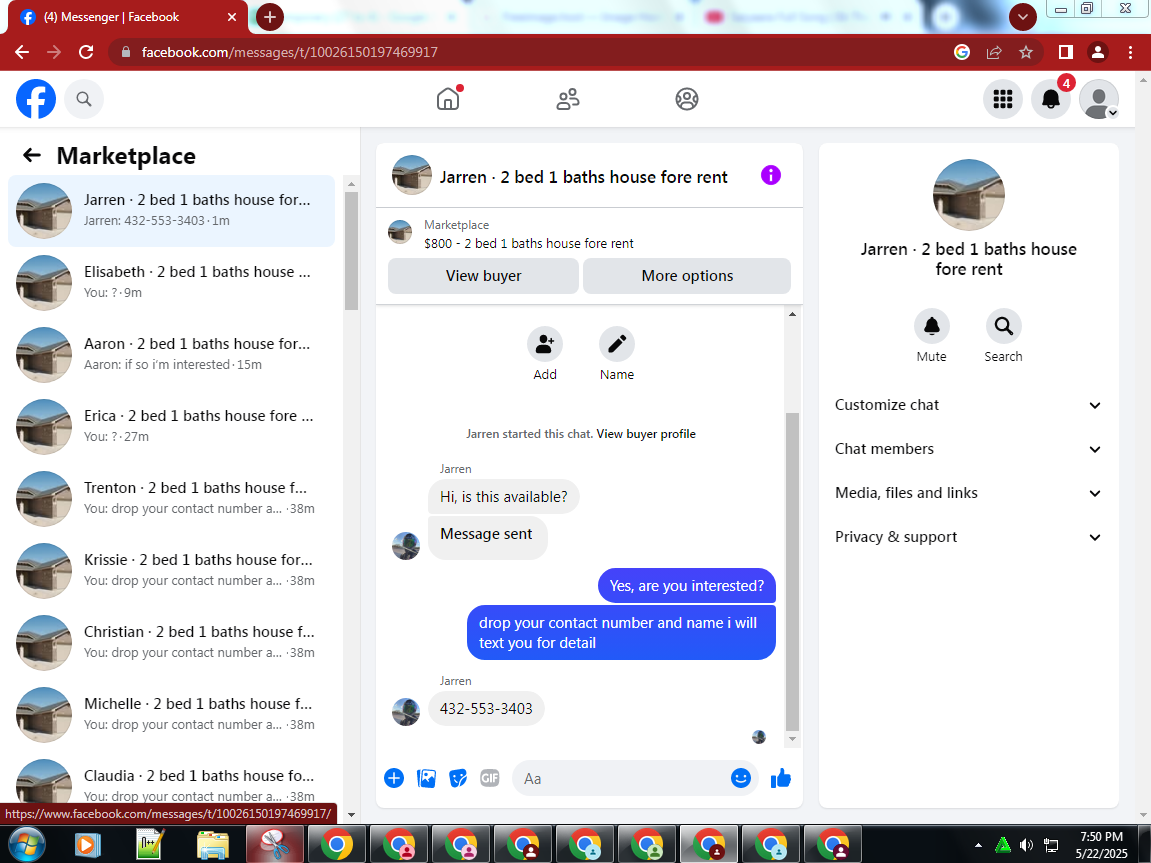The image size is (1151, 863).
Task: Open the Groups icon in top nav
Action: tap(687, 99)
